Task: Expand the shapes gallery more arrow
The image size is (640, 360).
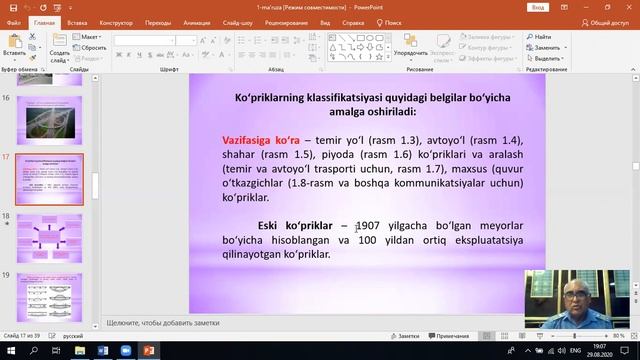Action: 388,57
